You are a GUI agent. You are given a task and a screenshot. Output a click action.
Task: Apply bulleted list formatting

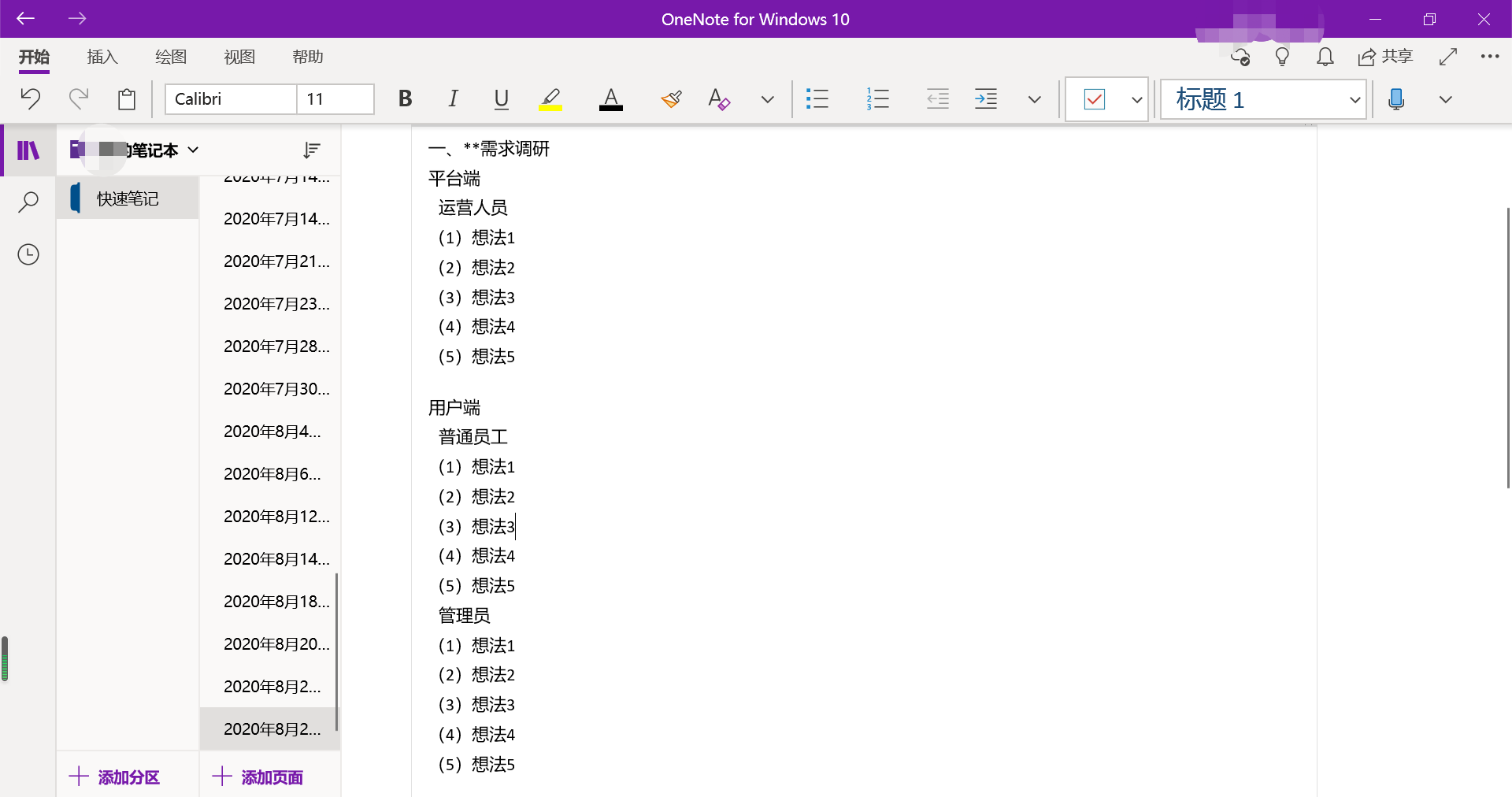[x=817, y=98]
